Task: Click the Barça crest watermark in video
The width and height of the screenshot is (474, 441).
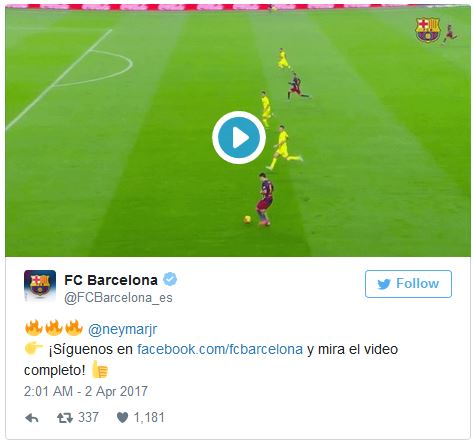Action: tap(428, 30)
